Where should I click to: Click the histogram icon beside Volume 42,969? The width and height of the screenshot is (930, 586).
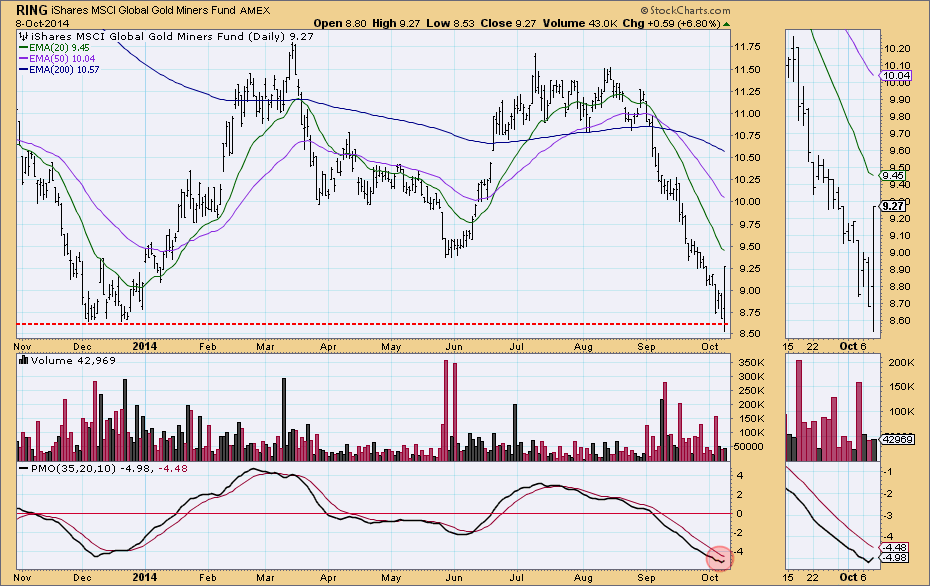tap(24, 360)
